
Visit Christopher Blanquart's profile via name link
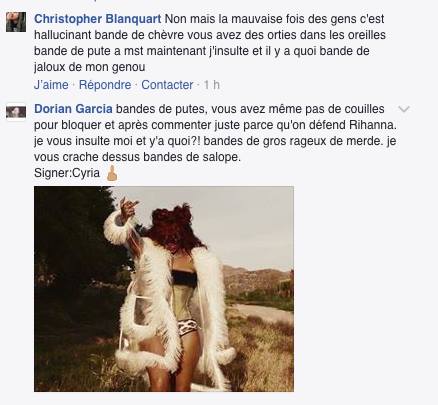coord(98,19)
